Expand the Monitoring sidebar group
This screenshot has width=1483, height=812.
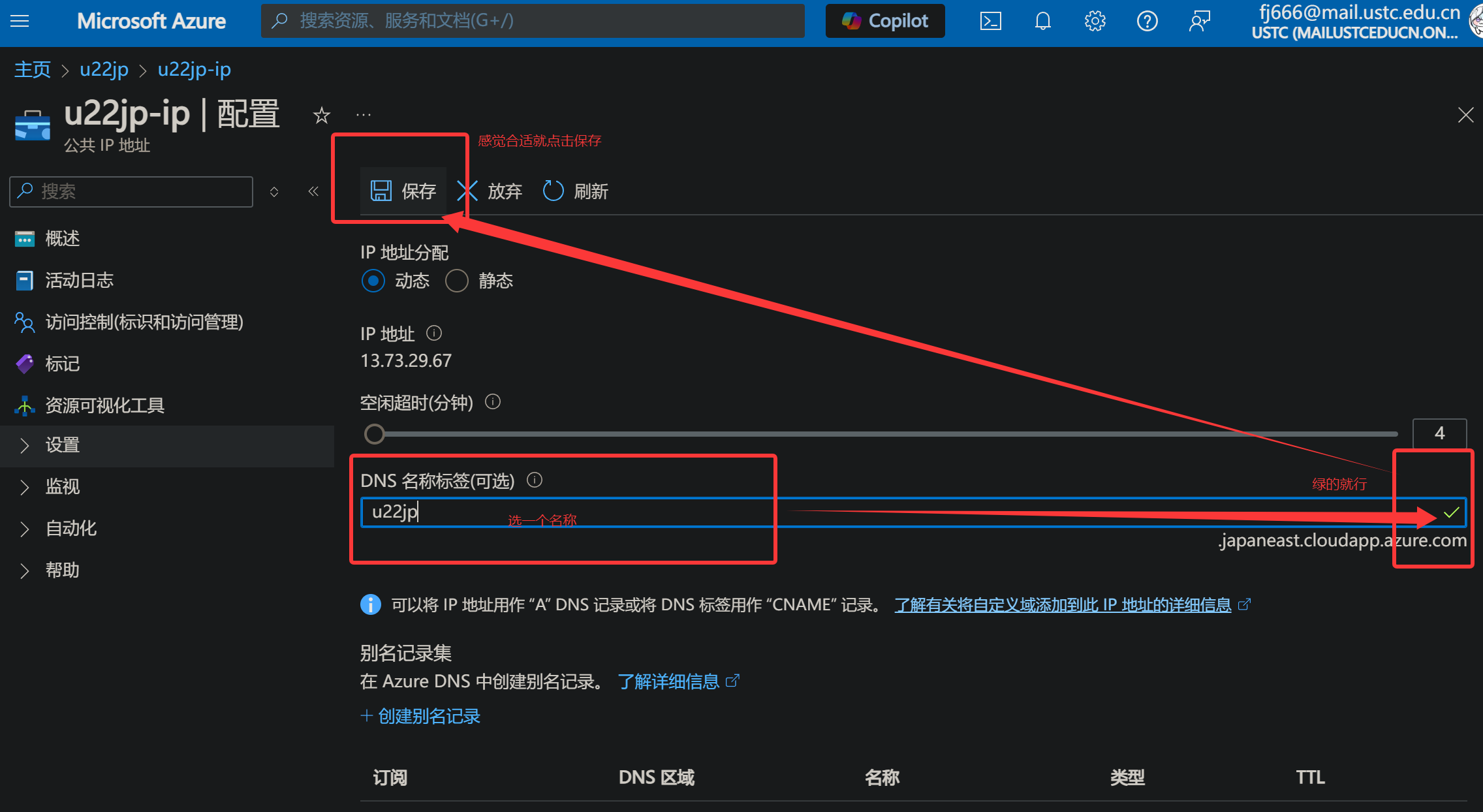pos(62,487)
